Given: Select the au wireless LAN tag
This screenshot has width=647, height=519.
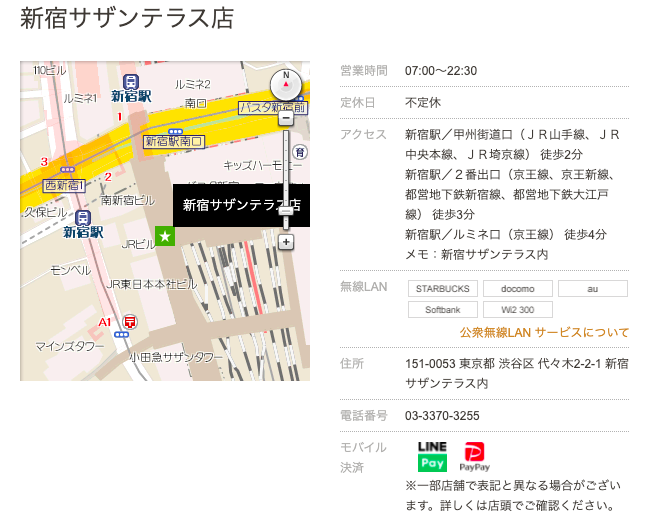Looking at the screenshot, I should click(x=592, y=289).
